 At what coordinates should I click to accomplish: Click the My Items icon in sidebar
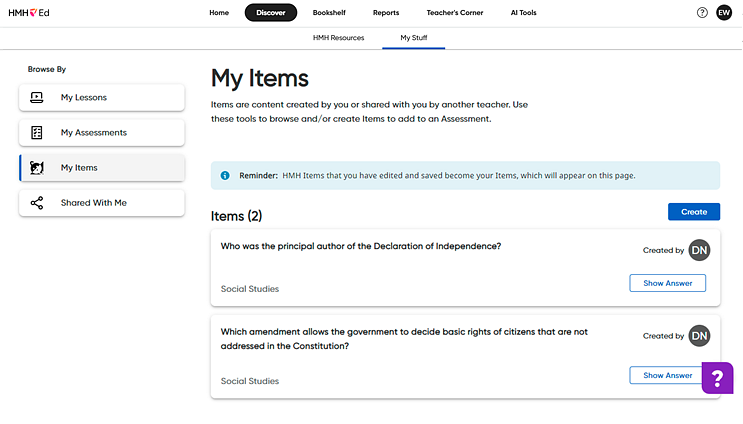pos(36,168)
